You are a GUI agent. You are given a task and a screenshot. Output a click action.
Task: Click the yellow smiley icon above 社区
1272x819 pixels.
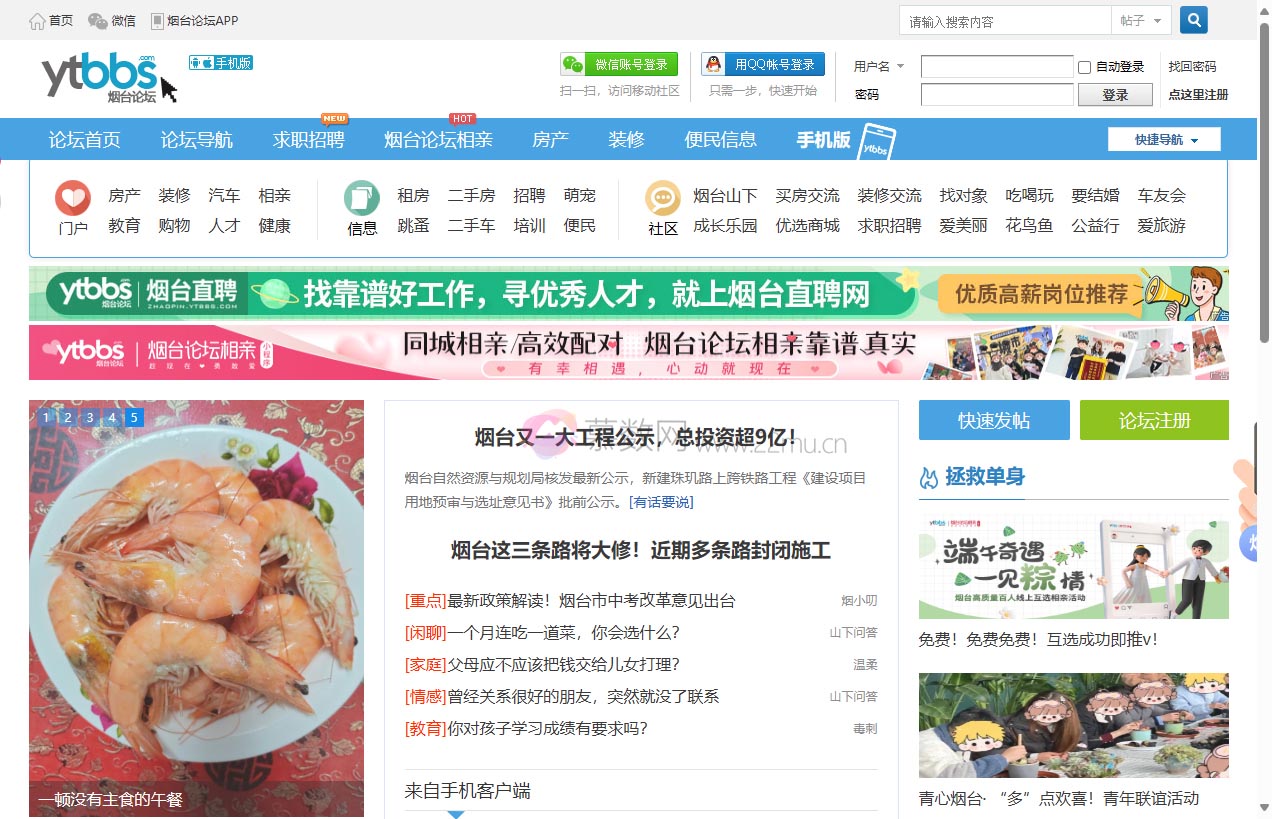point(661,199)
